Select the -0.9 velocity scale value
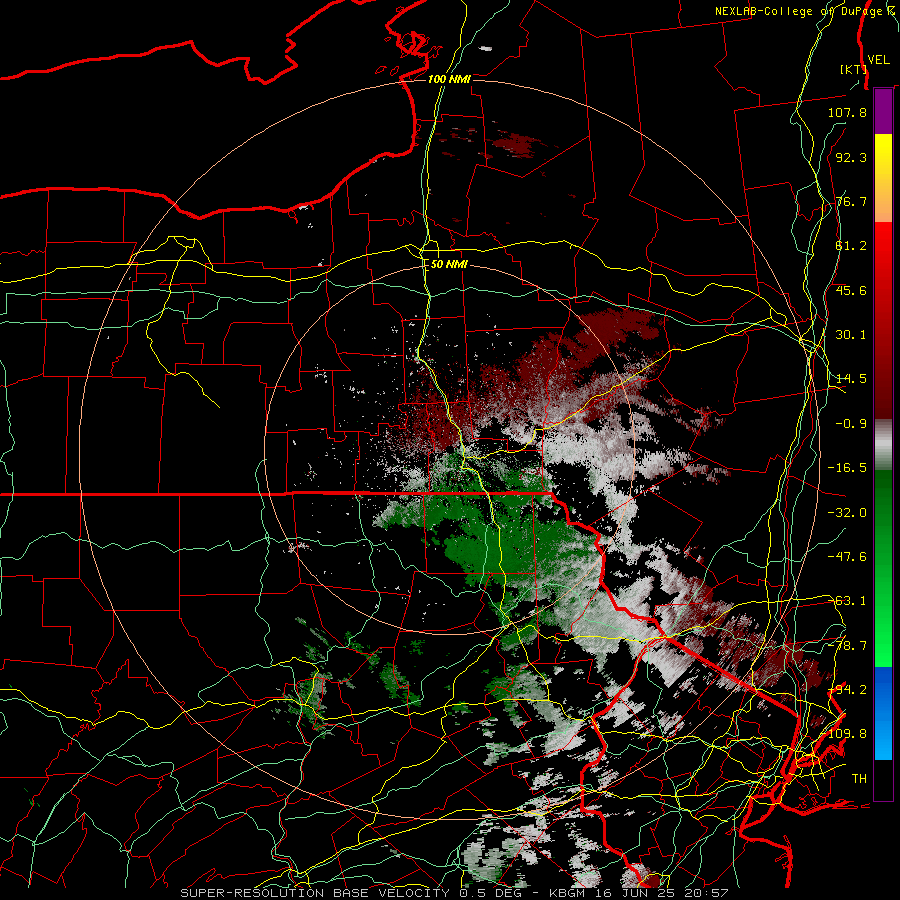The image size is (900, 900). pos(851,424)
